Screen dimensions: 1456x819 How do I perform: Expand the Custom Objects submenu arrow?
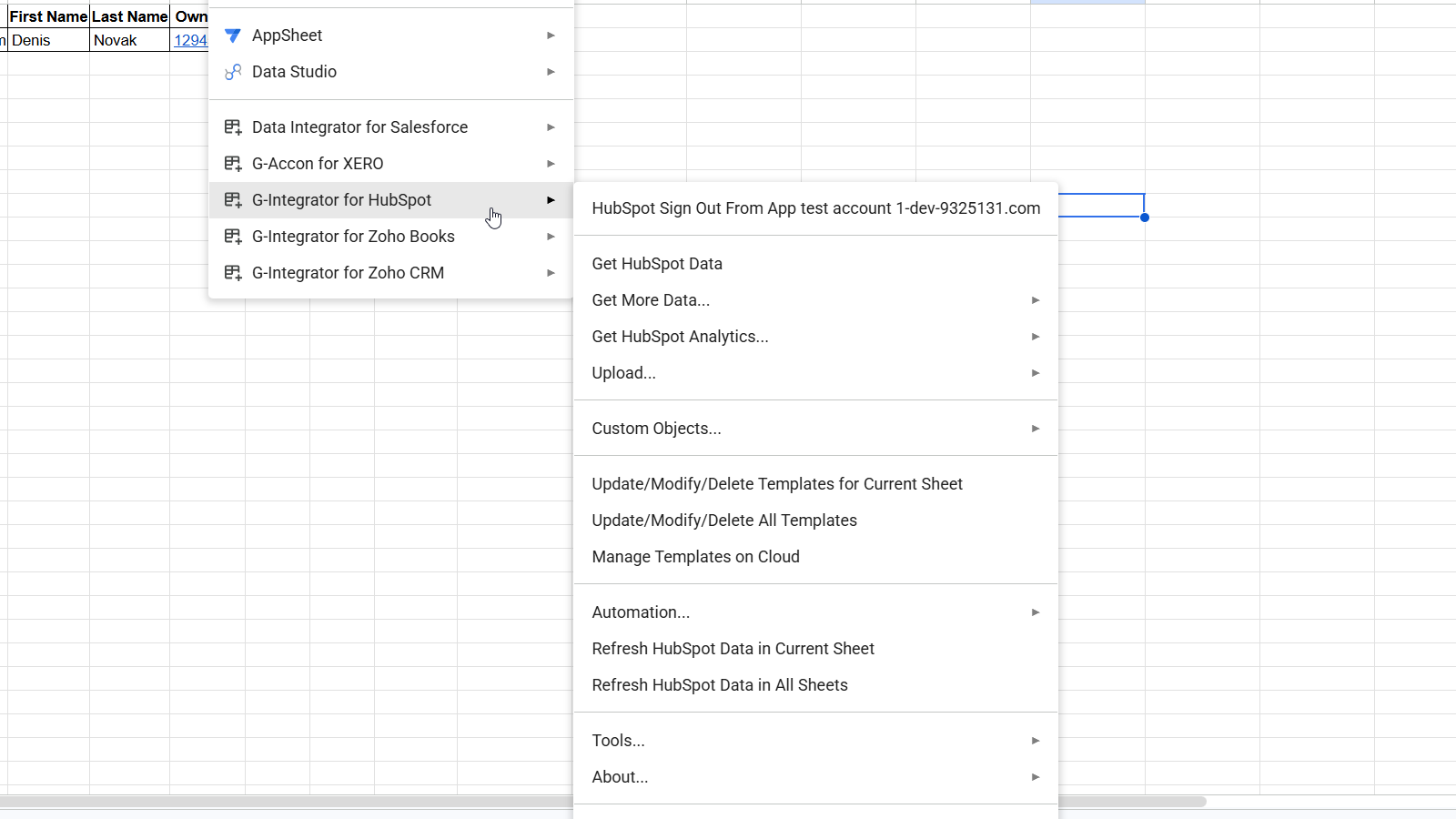[1036, 429]
